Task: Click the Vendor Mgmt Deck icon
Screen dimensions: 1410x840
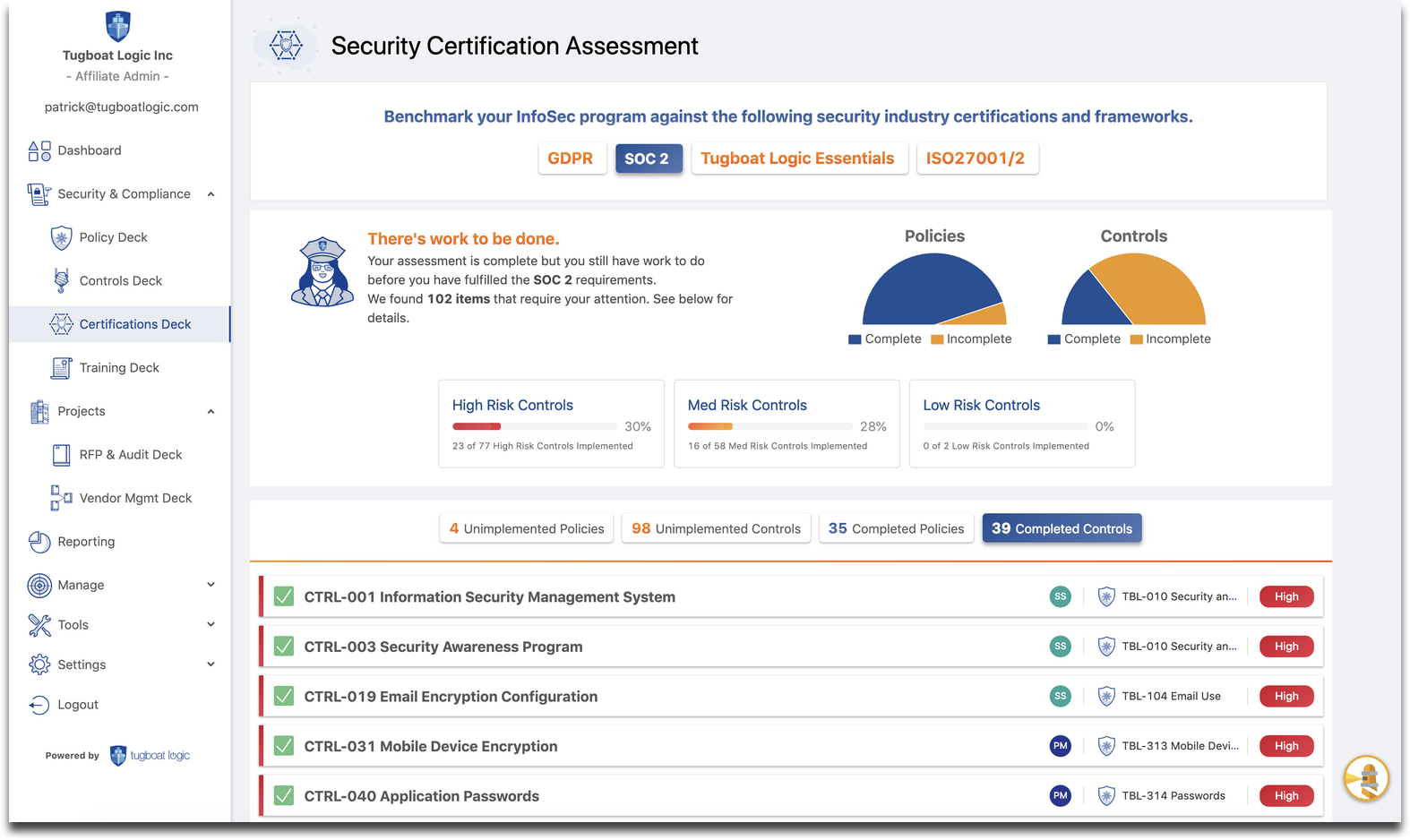Action: pyautogui.click(x=61, y=498)
